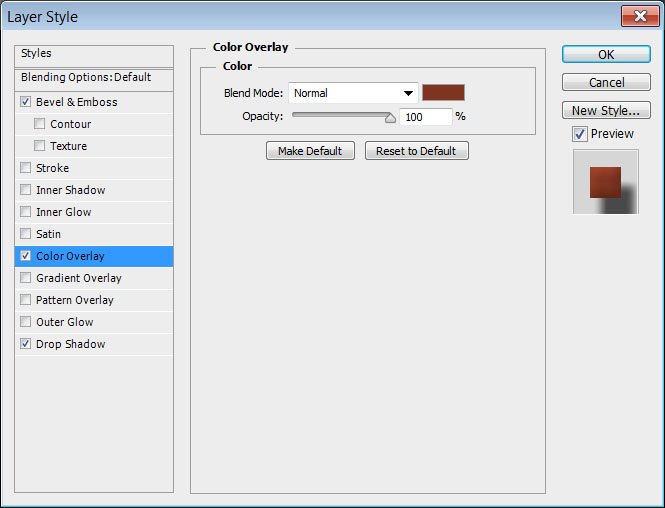Click the Reset to Default button
Image resolution: width=665 pixels, height=508 pixels.
coord(416,151)
